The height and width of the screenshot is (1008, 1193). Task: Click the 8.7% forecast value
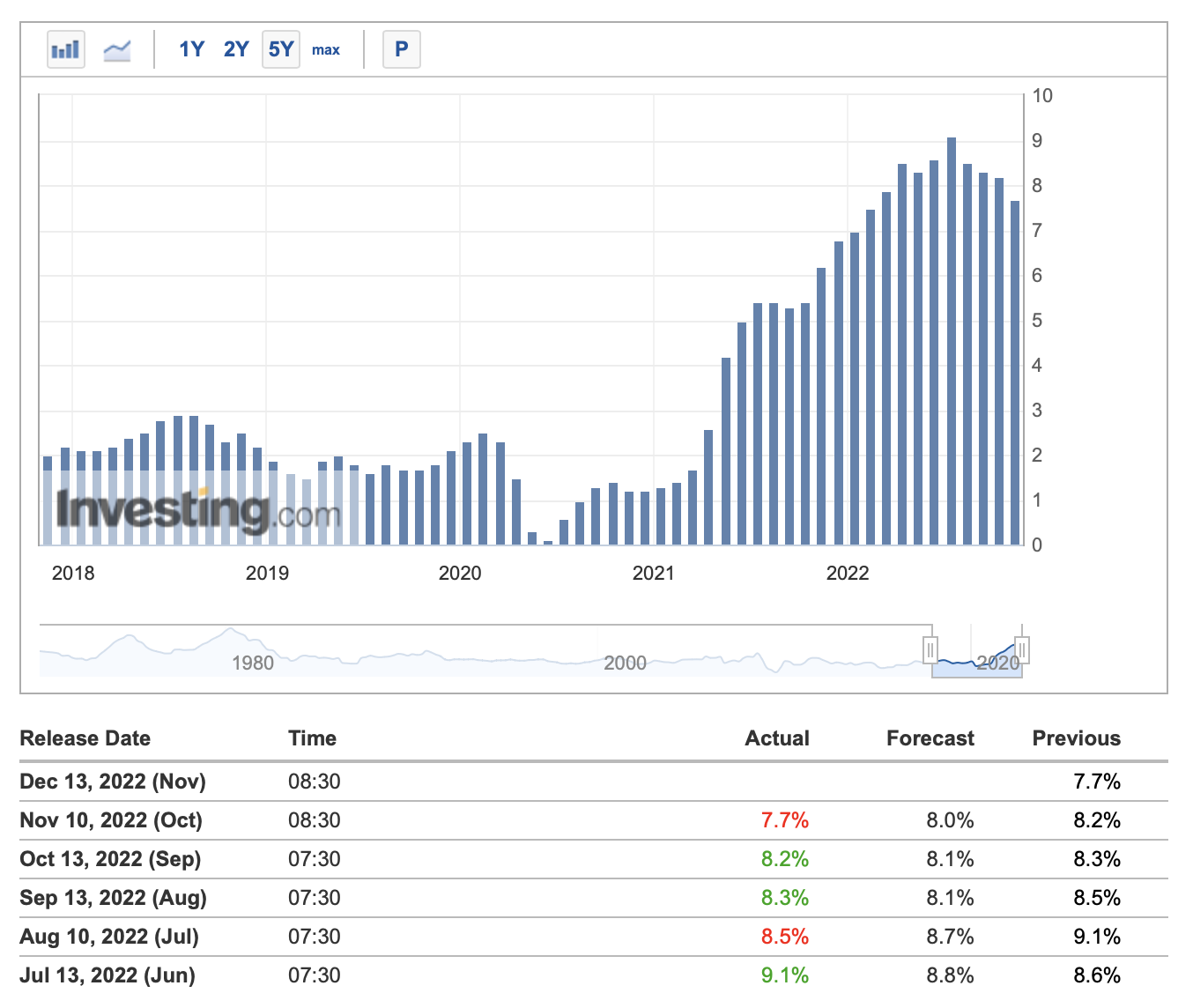coord(950,937)
